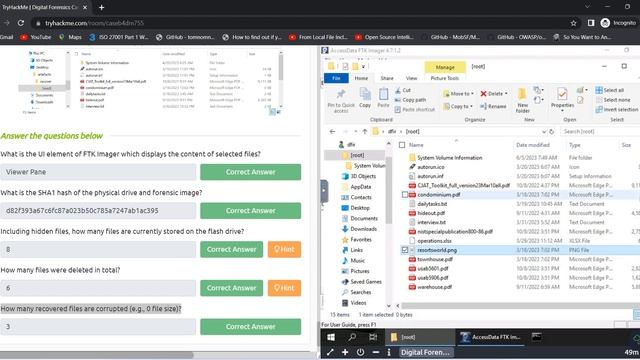Go up one folder level in Explorer
Screen dimensions: 640x360
pyautogui.click(x=365, y=131)
